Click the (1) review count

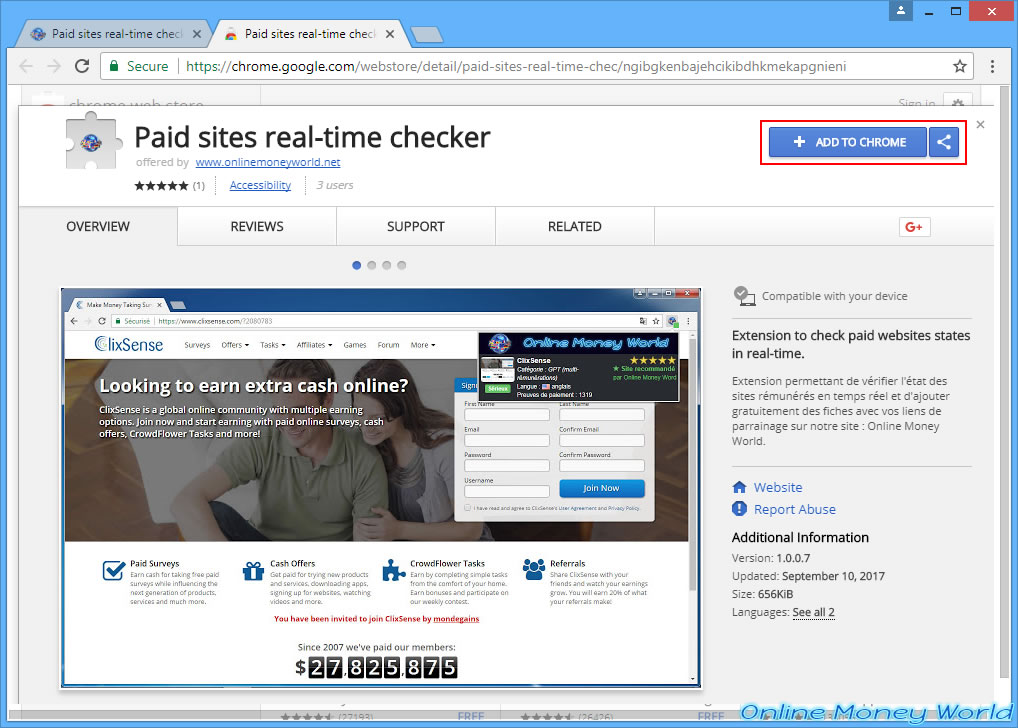[199, 186]
